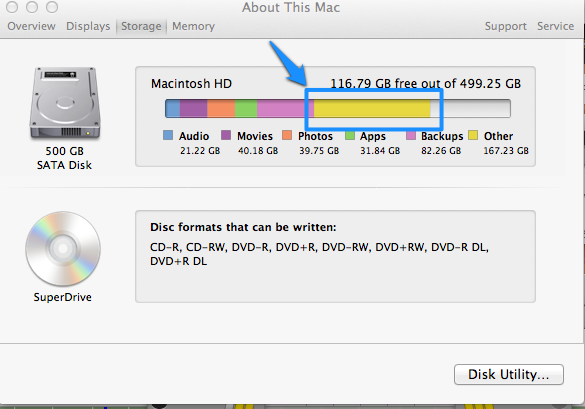The image size is (585, 409).
Task: Open the Displays tab
Action: (88, 26)
